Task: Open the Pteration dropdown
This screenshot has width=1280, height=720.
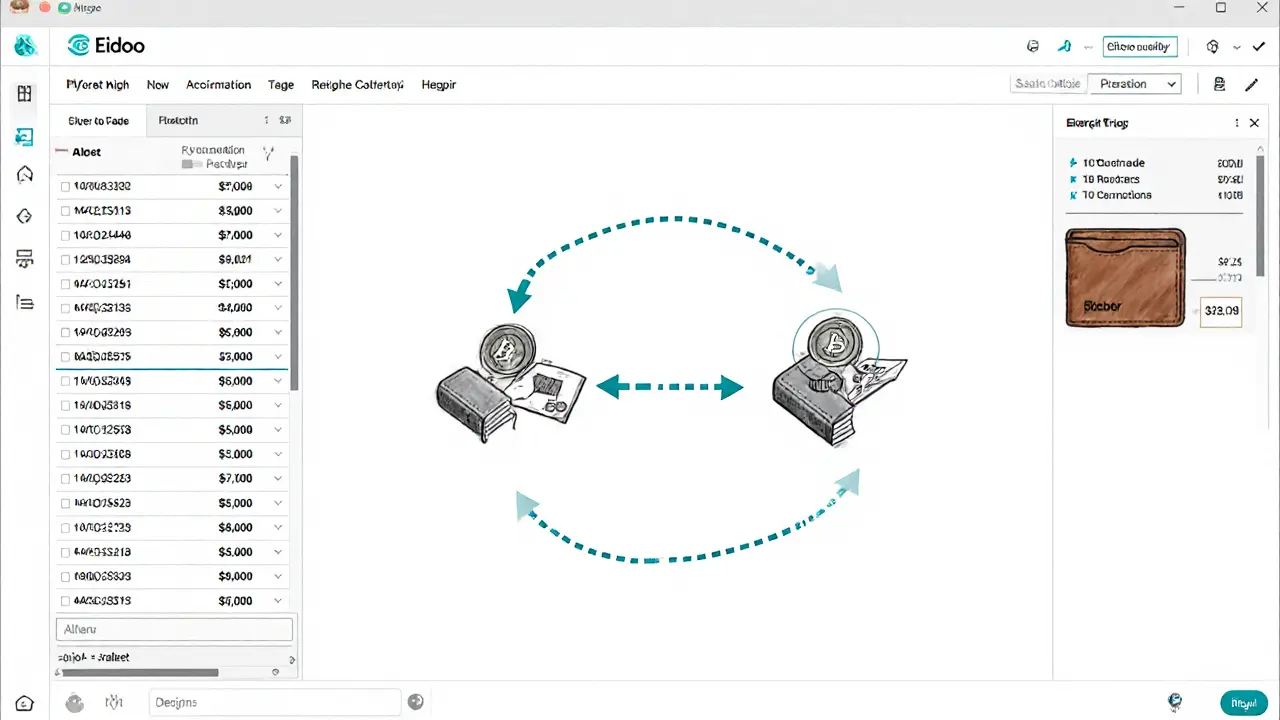Action: (x=1135, y=84)
